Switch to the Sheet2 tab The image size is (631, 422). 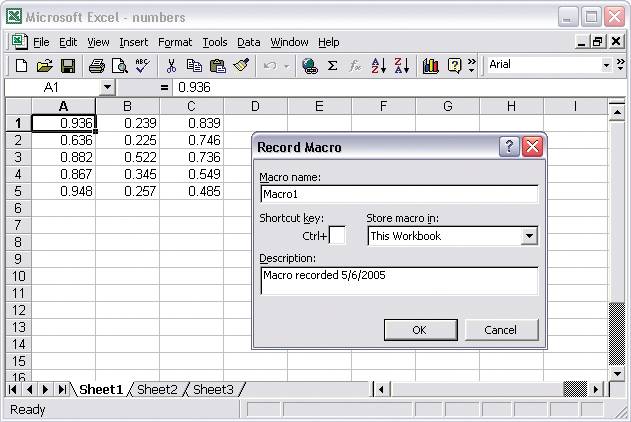[157, 390]
